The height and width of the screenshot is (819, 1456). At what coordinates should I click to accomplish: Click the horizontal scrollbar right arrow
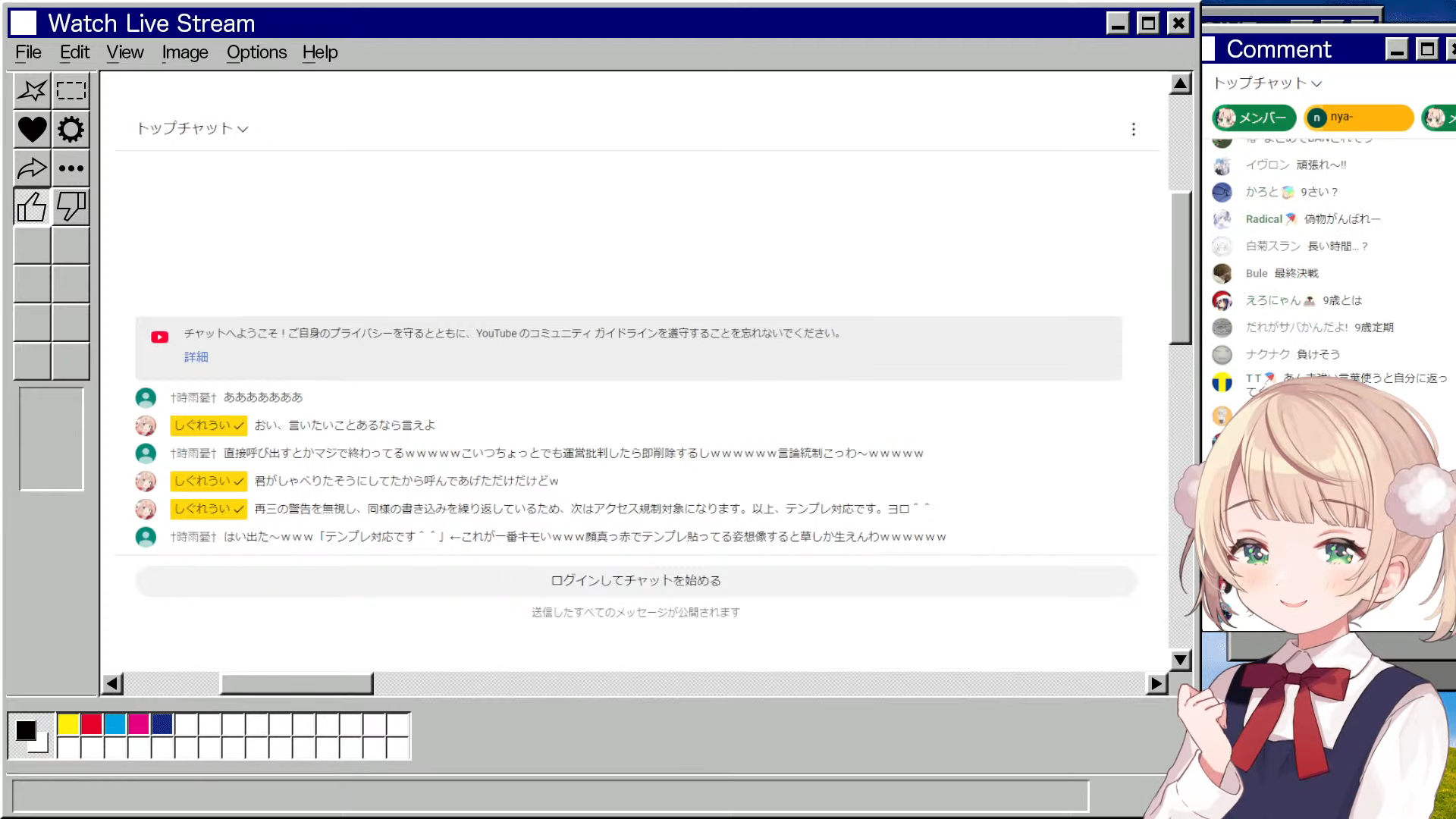tap(1156, 684)
